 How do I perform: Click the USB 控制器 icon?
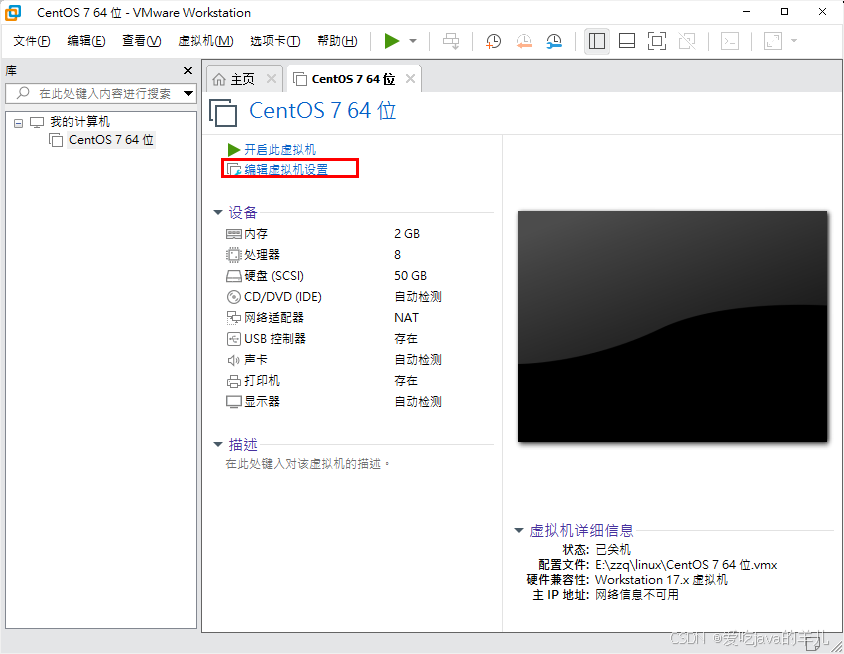click(x=234, y=339)
